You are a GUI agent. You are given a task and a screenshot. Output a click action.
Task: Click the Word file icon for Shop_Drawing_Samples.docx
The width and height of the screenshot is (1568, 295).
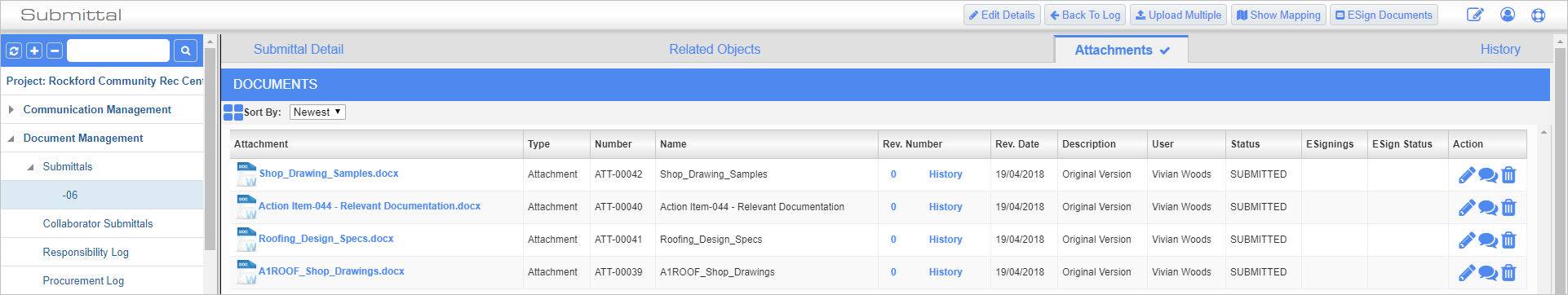tap(246, 174)
